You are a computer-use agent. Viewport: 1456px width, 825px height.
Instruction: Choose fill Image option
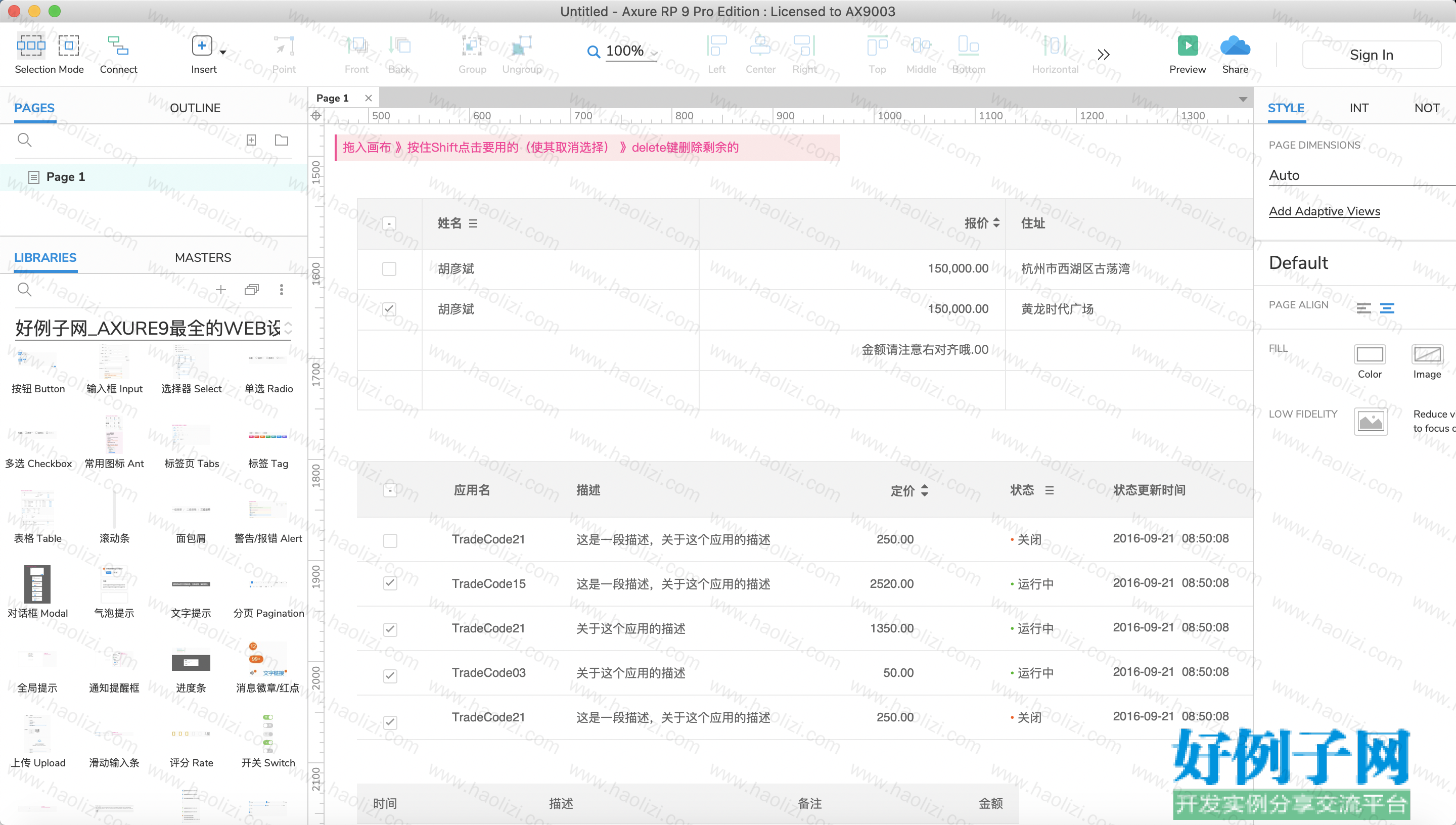1427,355
